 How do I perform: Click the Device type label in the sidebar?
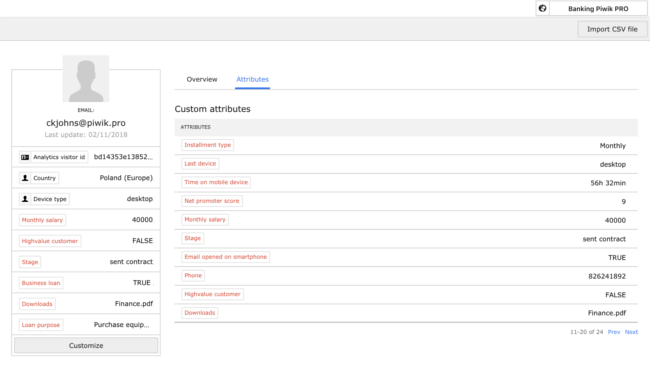(50, 199)
